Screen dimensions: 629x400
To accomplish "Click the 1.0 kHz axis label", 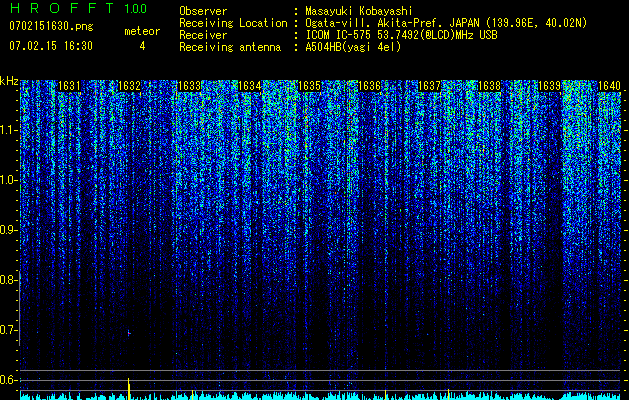I will click(x=8, y=180).
